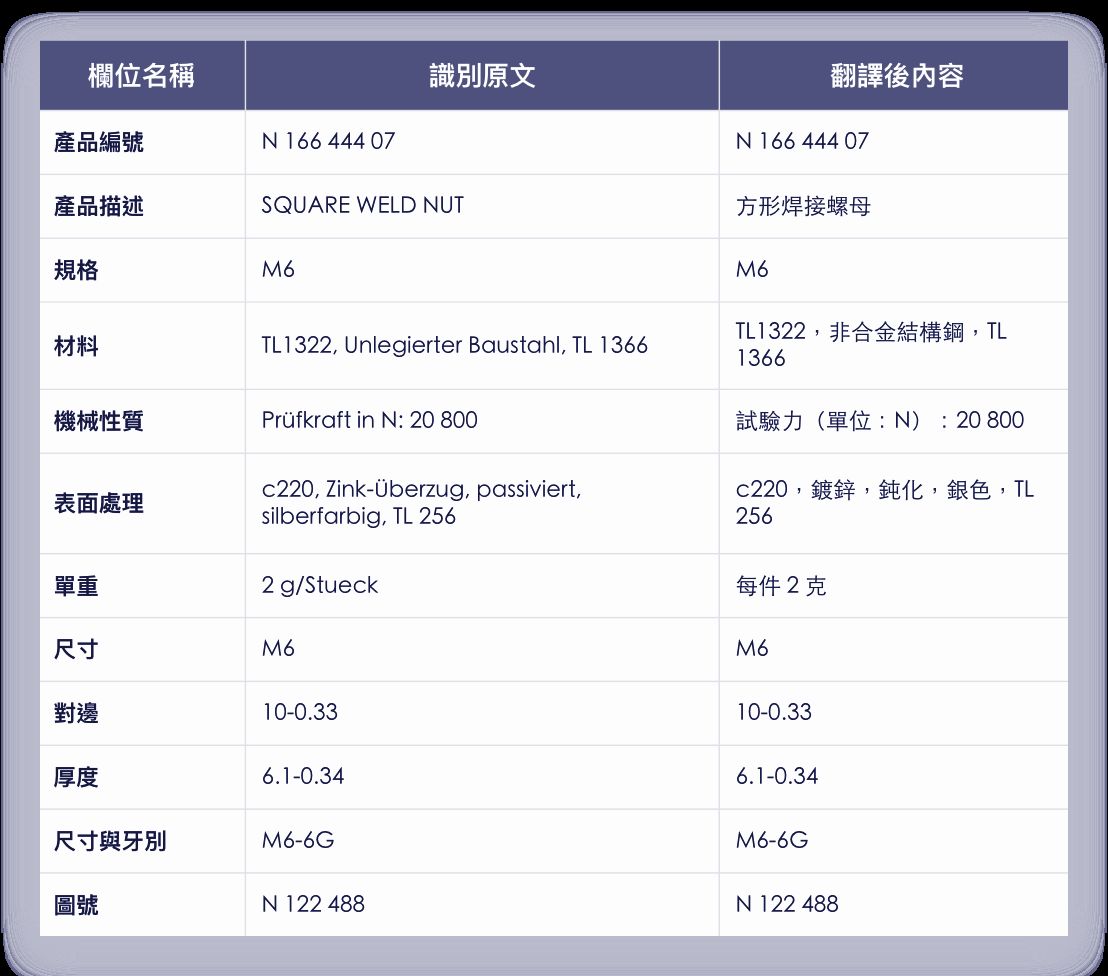Screen dimensions: 1108x976
Task: Click M6-6G under 識別原文
Action: (482, 841)
